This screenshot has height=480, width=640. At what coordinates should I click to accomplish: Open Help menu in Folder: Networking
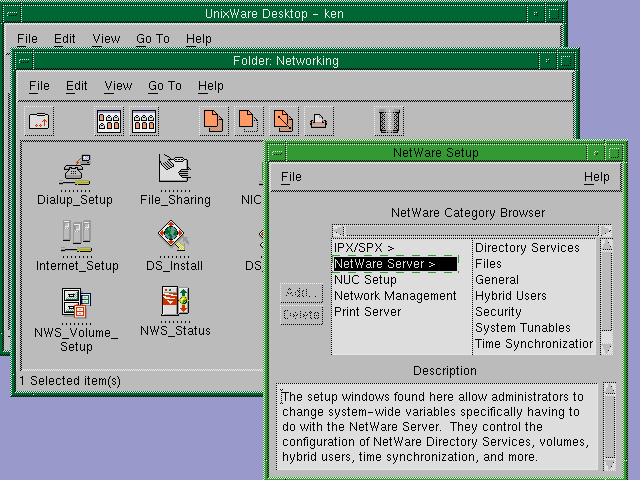point(211,86)
